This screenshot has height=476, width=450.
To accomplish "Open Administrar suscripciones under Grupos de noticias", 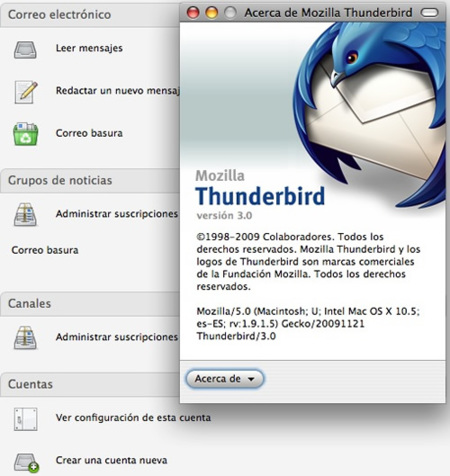I will (x=117, y=214).
